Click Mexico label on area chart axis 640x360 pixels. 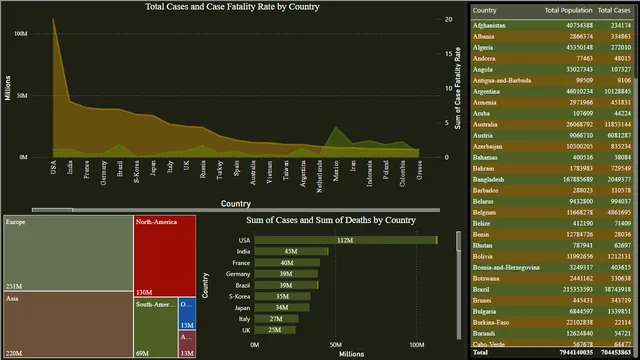point(336,171)
